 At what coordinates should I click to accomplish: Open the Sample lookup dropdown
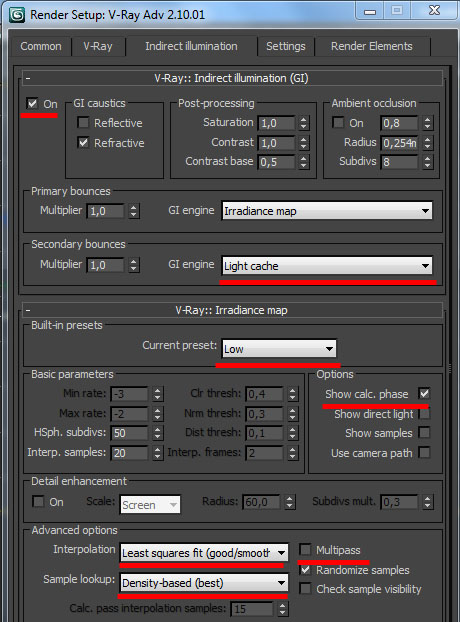[204, 583]
